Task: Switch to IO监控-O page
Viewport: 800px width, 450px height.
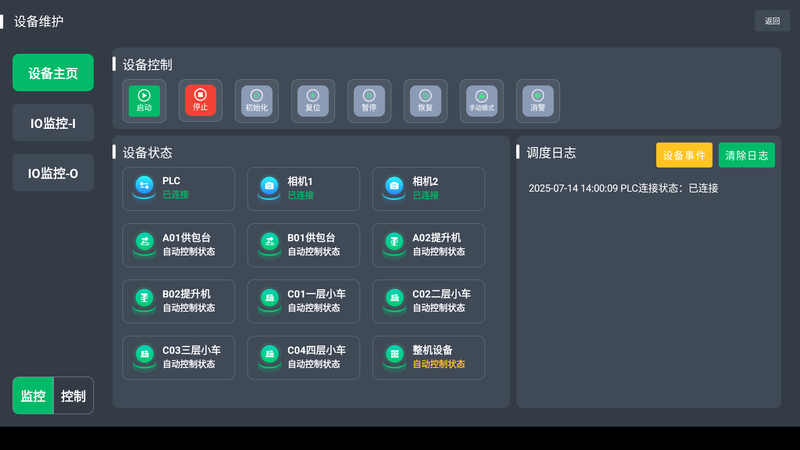Action: coord(53,172)
